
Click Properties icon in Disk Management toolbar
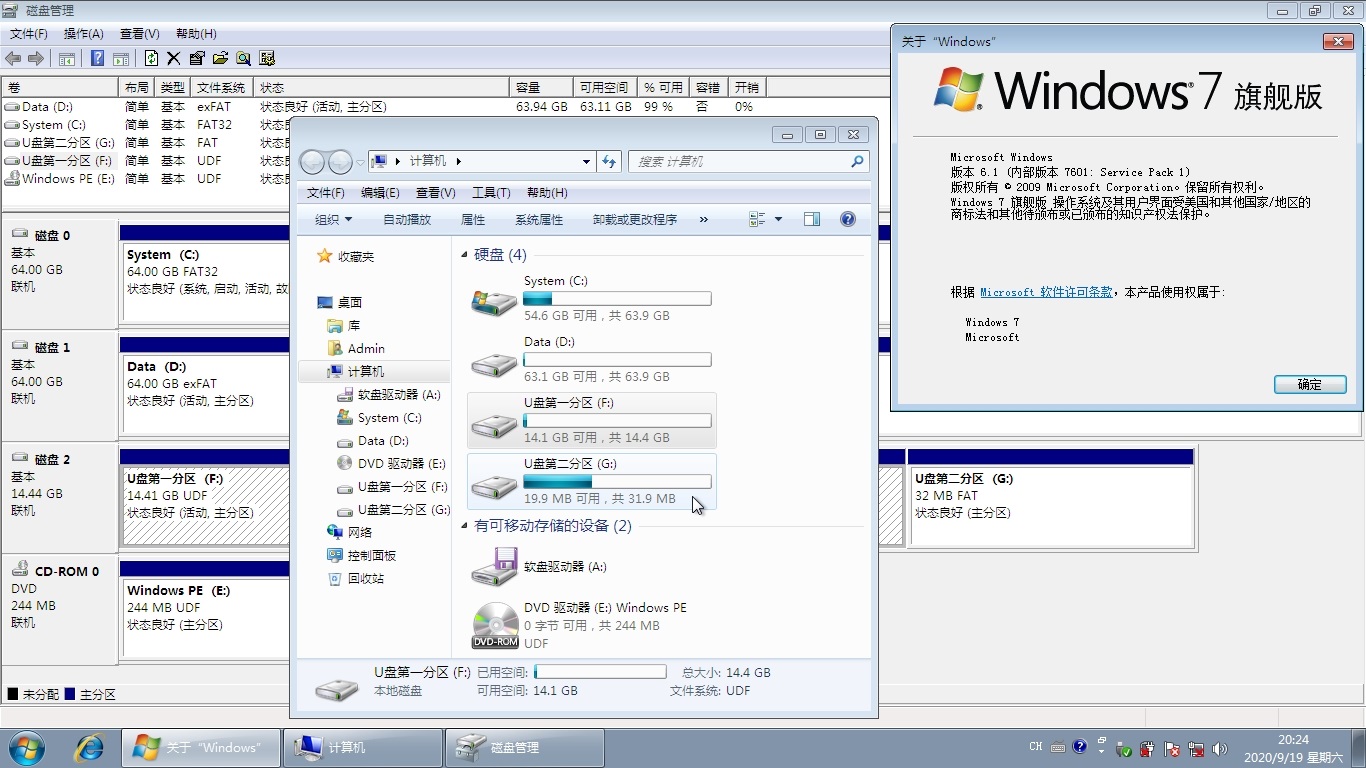point(197,59)
